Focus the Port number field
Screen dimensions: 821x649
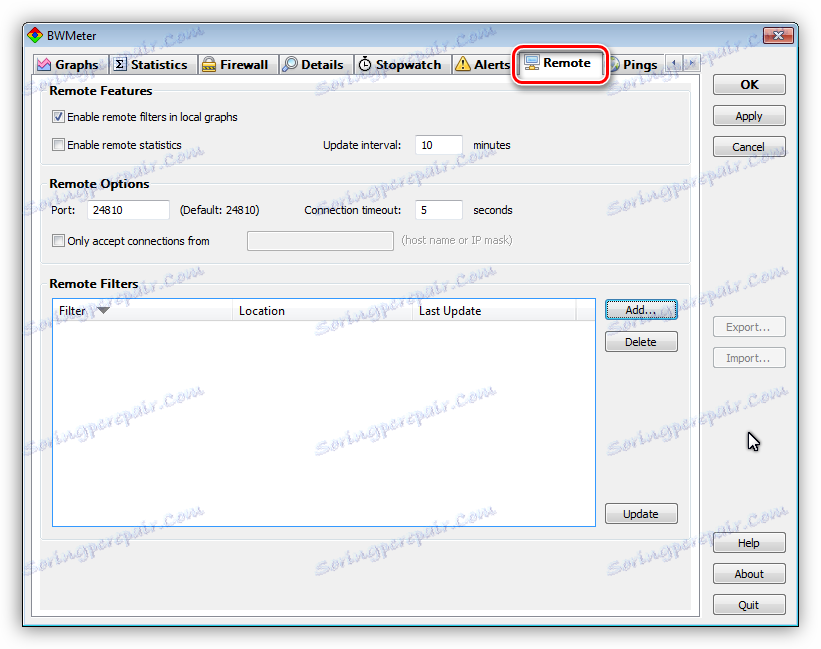tap(128, 210)
